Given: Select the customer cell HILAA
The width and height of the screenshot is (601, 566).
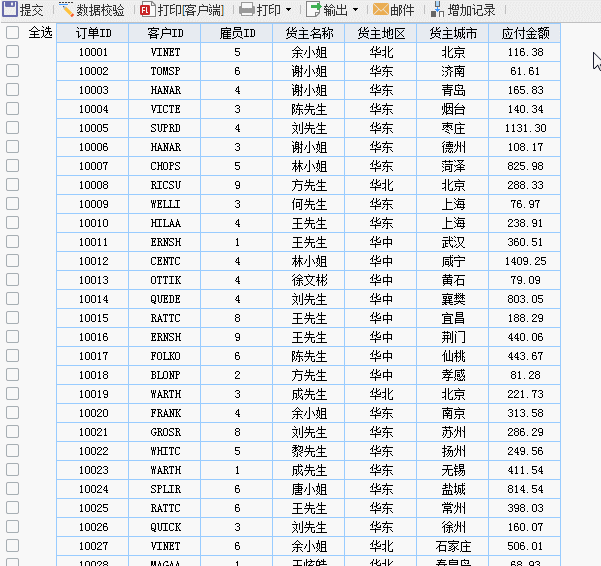Looking at the screenshot, I should 165,223.
